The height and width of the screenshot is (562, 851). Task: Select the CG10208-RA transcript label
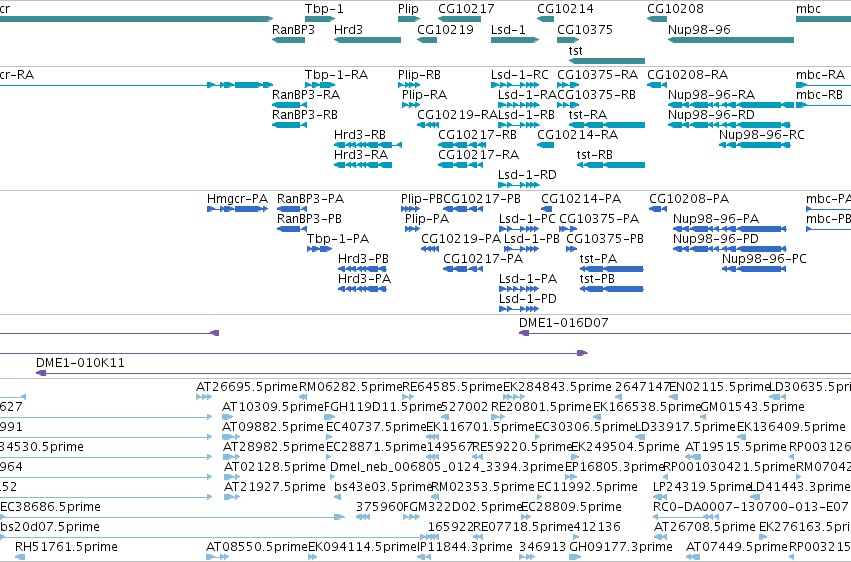point(687,75)
